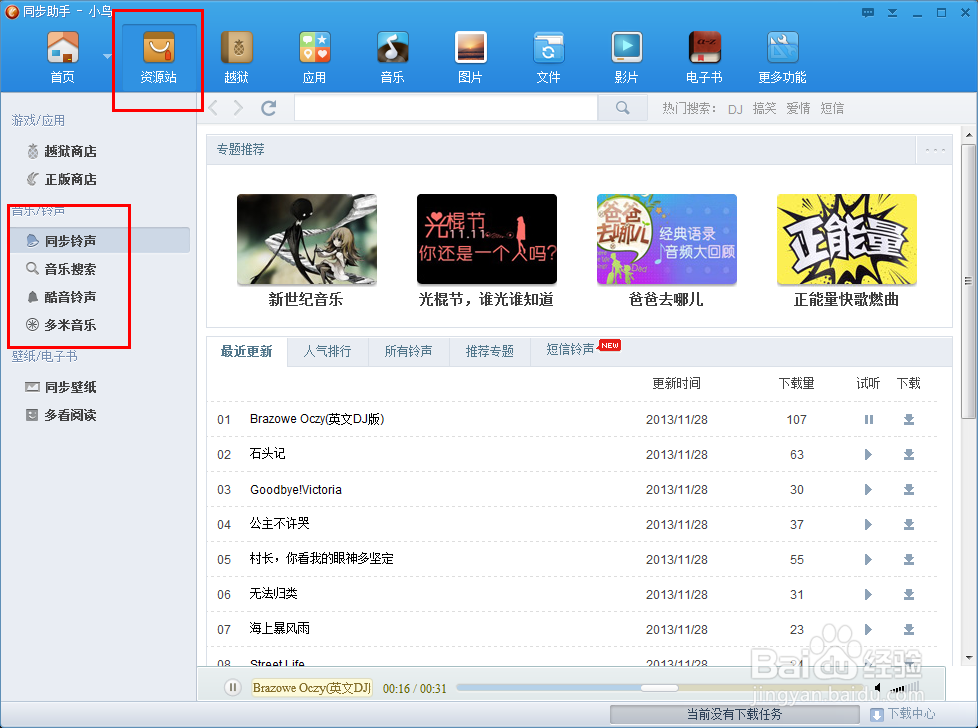Click the back navigation chevron
This screenshot has height=728, width=978.
point(212,107)
